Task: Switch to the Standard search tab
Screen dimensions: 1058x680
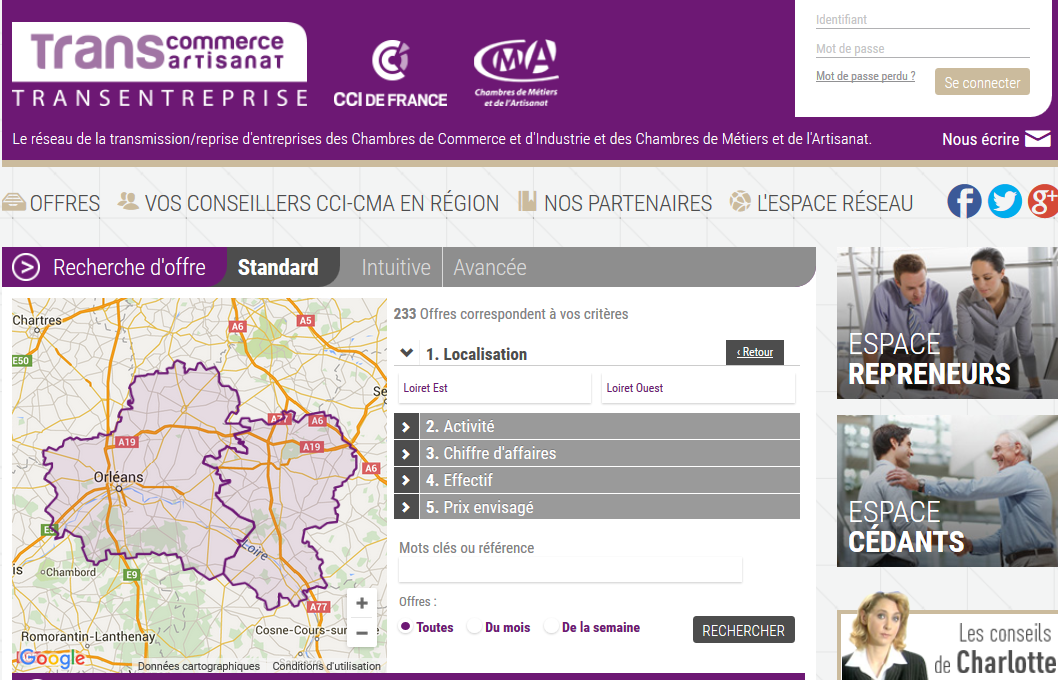Action: (x=278, y=267)
